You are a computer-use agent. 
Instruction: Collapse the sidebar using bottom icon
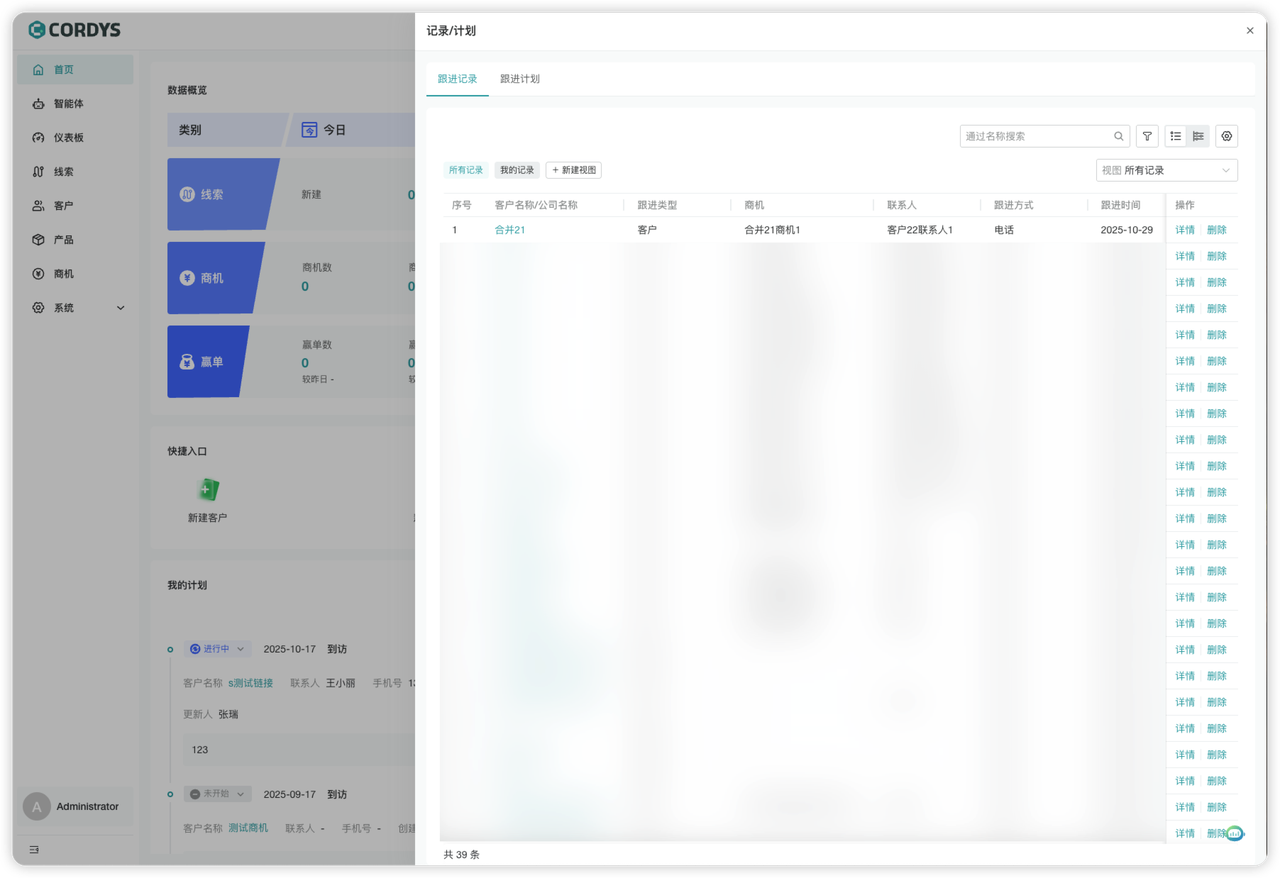(34, 850)
